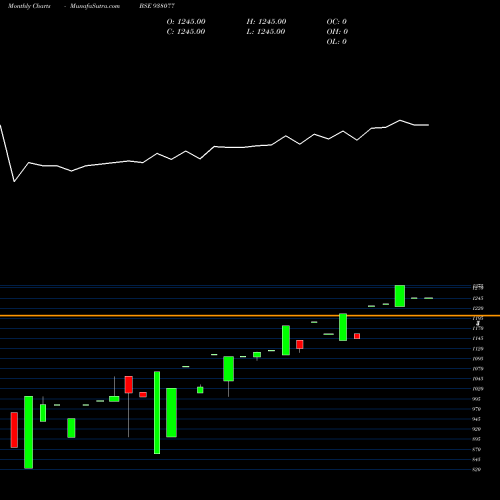Click the 1045 price axis label
This screenshot has width=500, height=500.
click(x=478, y=379)
